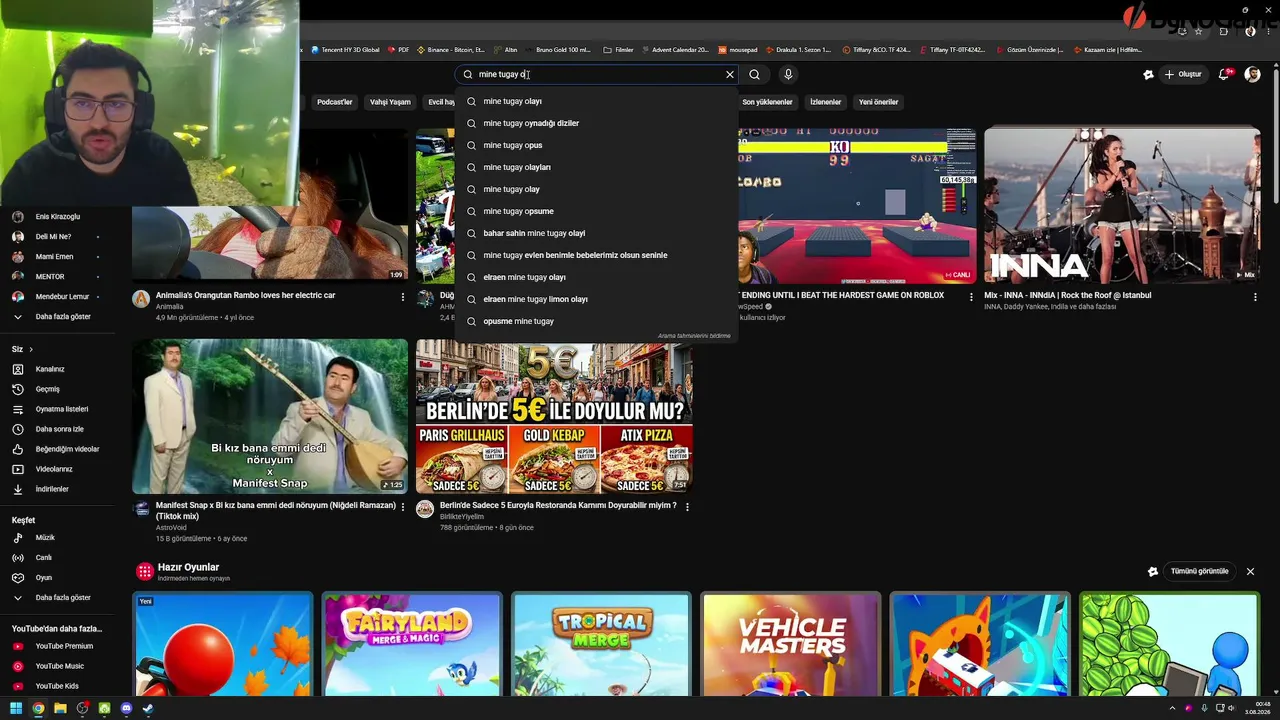This screenshot has height=720, width=1280.
Task: Open Steam from the taskbar
Action: tap(148, 709)
